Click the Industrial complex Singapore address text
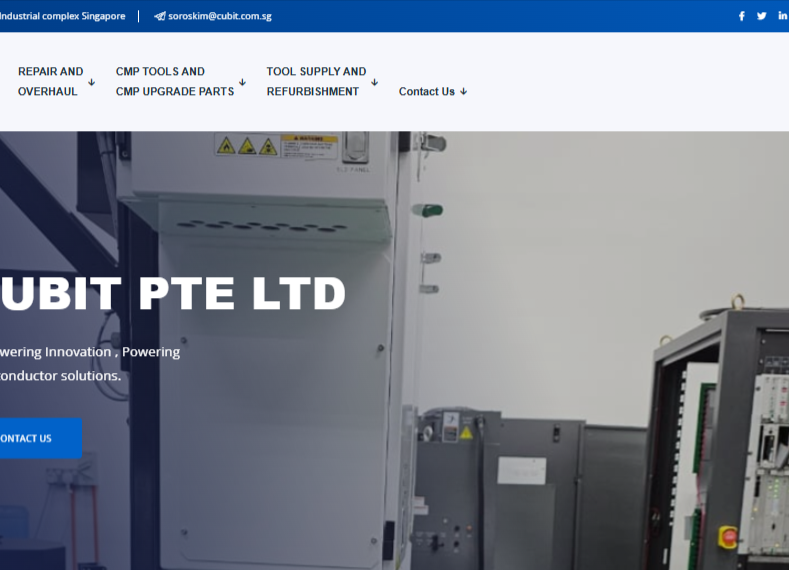Screen dimensions: 789x570 click(62, 16)
